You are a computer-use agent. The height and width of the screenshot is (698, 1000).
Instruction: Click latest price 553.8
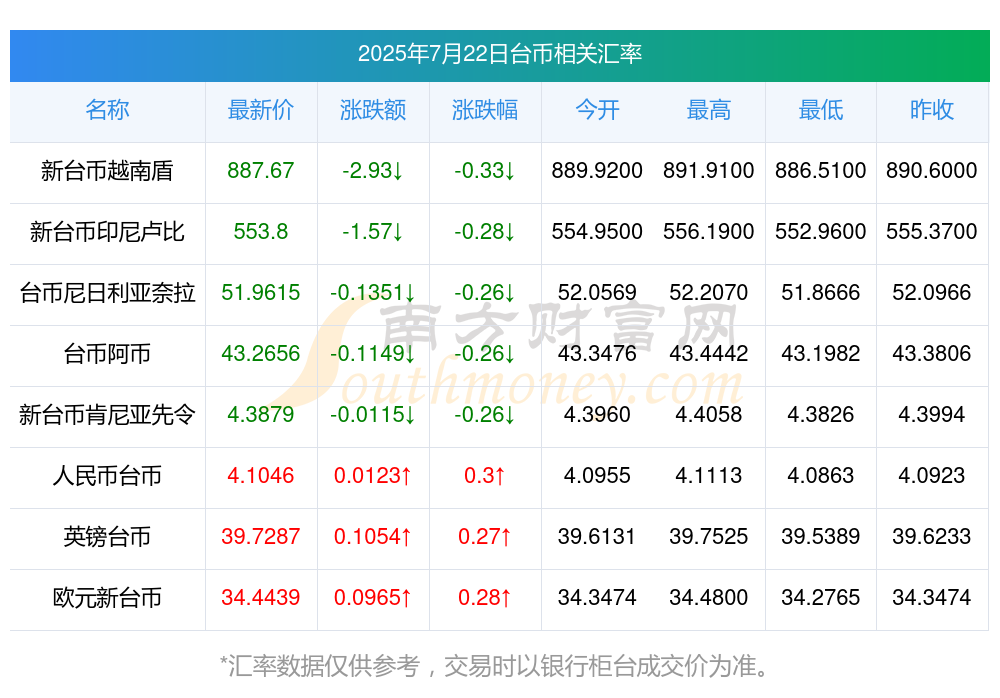[x=261, y=232]
